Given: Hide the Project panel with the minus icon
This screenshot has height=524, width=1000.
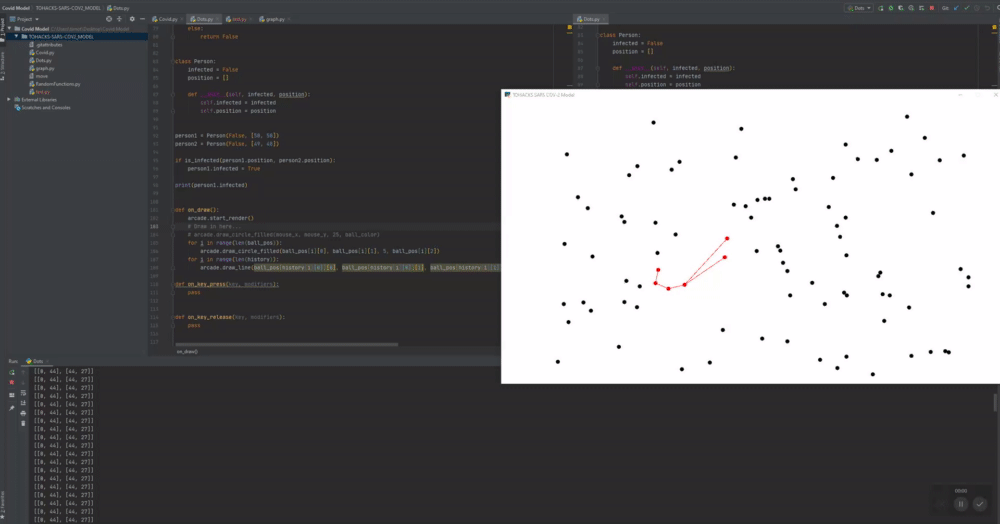Looking at the screenshot, I should pyautogui.click(x=142, y=19).
